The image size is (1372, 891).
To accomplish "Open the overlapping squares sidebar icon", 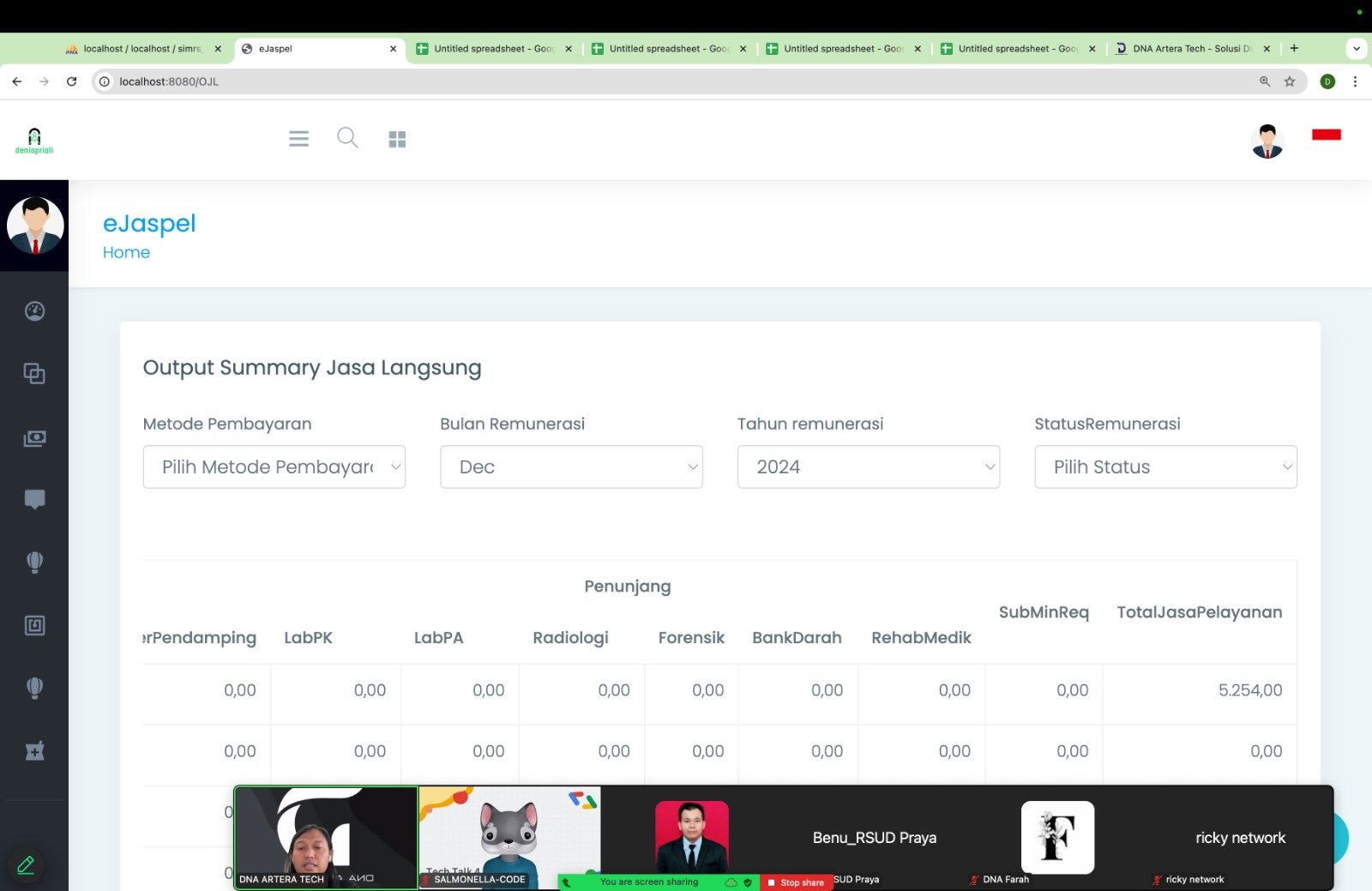I will (34, 374).
